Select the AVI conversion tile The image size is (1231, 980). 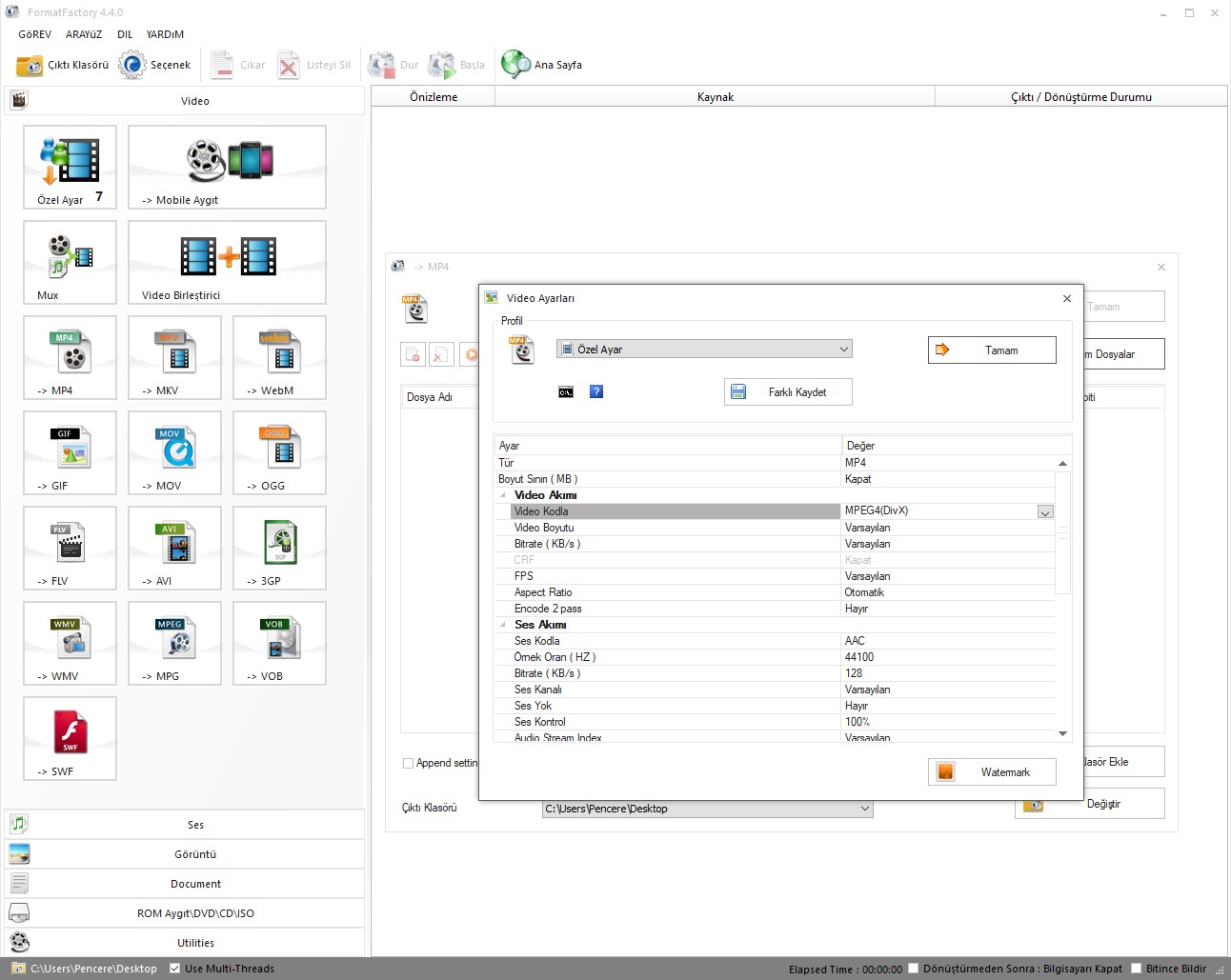(x=174, y=548)
